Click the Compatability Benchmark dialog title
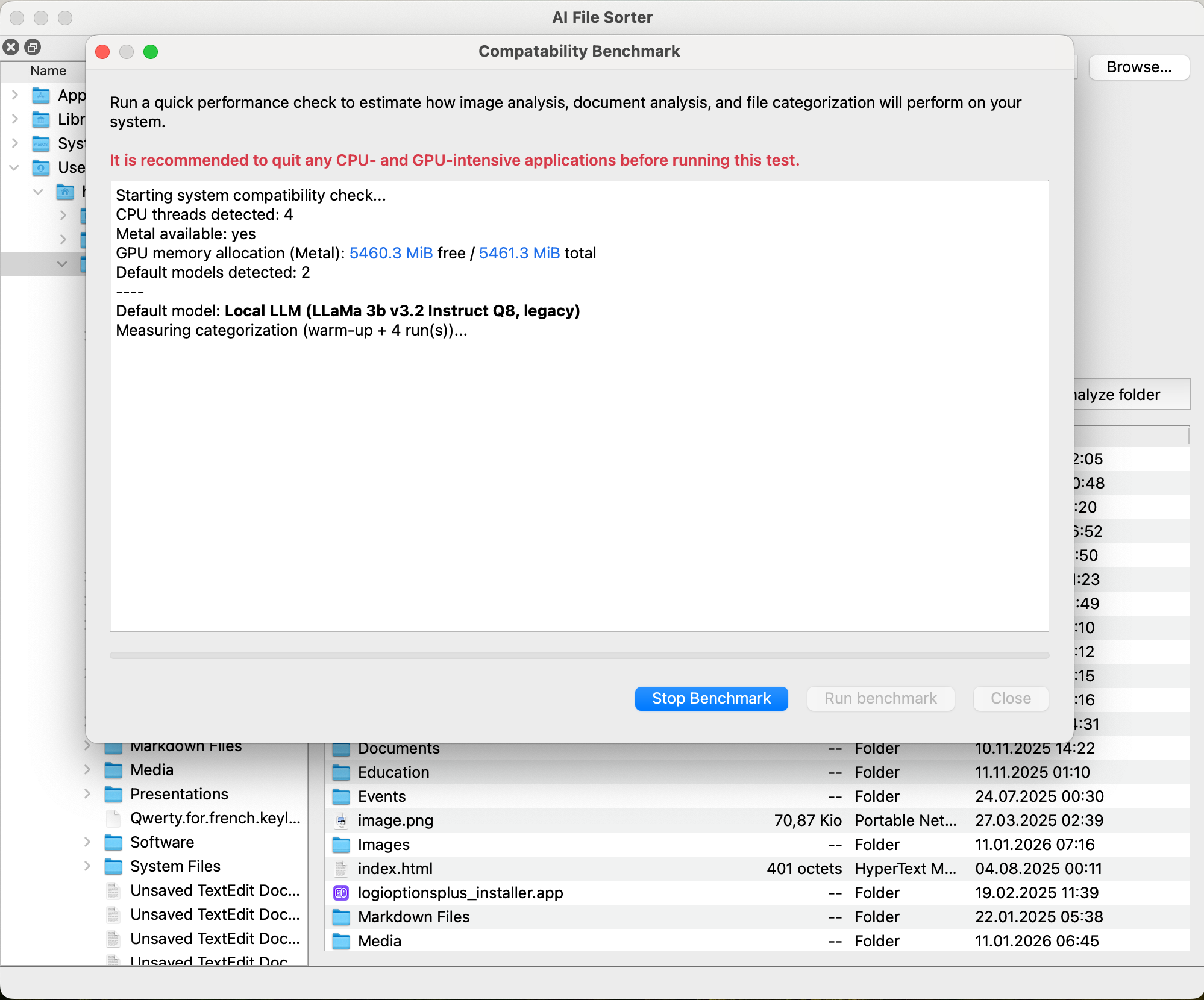Screen dimensions: 1204x1000 tap(579, 51)
